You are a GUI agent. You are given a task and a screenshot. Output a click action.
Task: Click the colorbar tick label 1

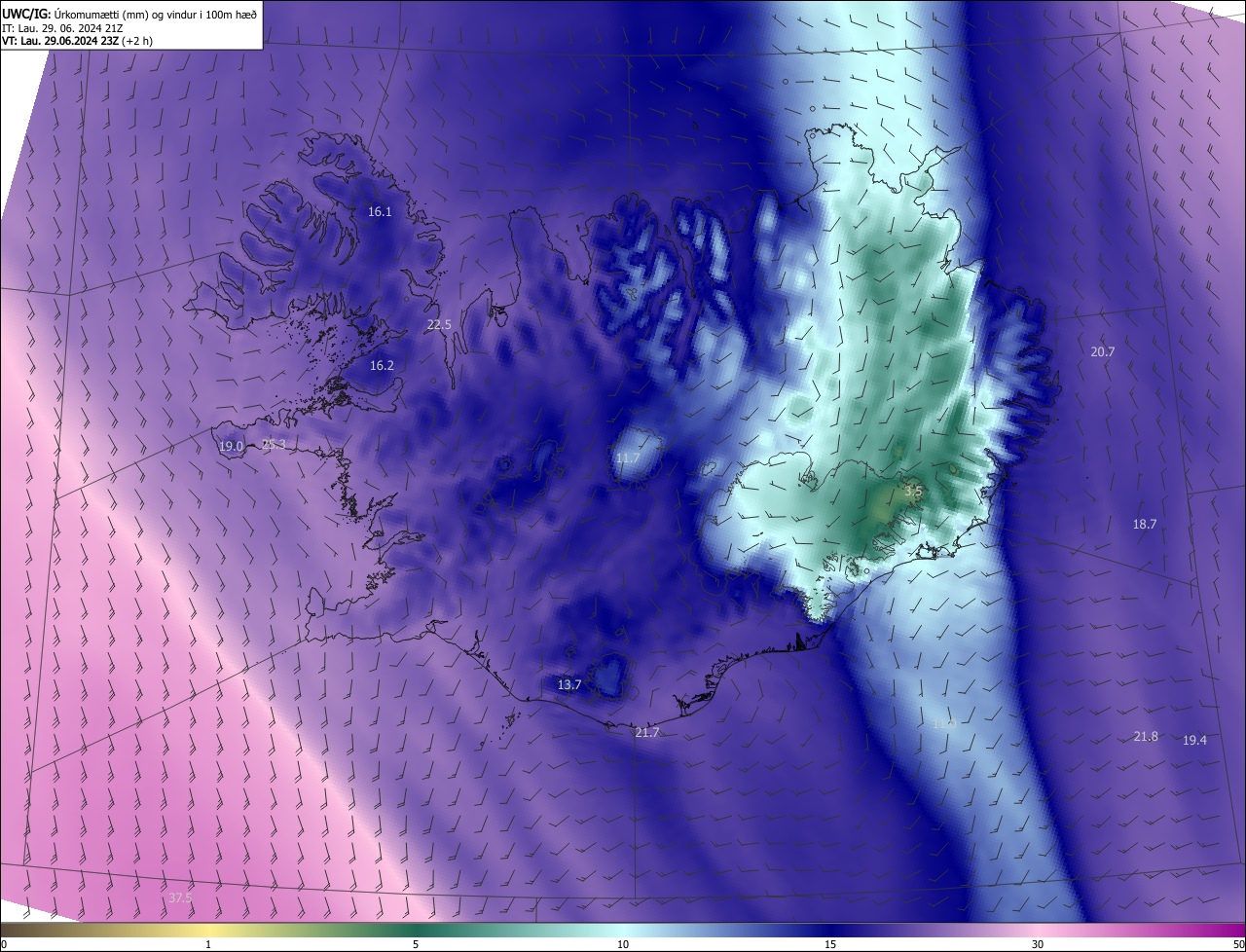[208, 944]
